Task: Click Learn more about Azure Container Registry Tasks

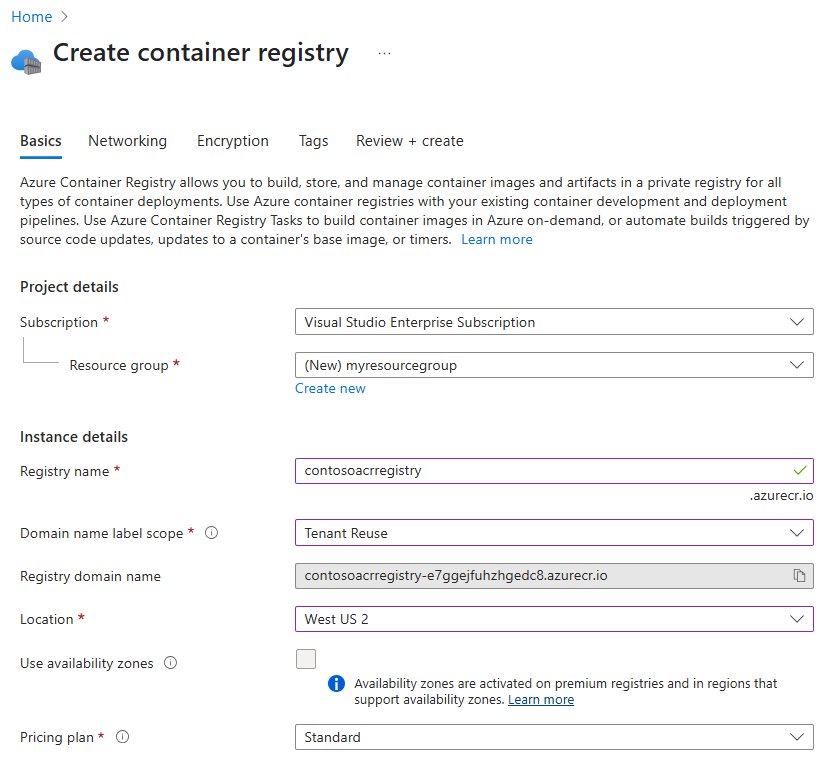Action: tap(496, 239)
